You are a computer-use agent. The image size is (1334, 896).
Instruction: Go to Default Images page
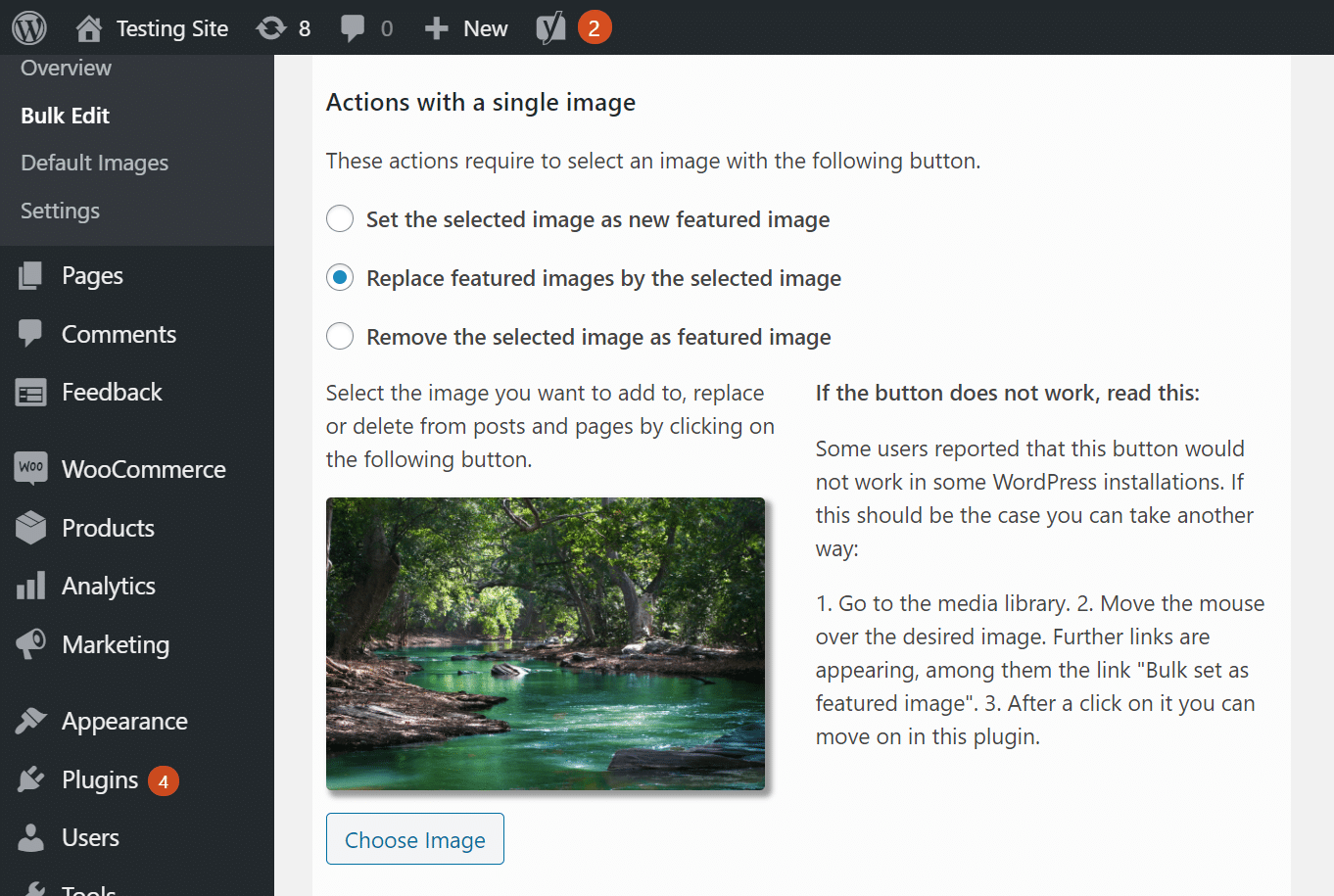pyautogui.click(x=94, y=163)
